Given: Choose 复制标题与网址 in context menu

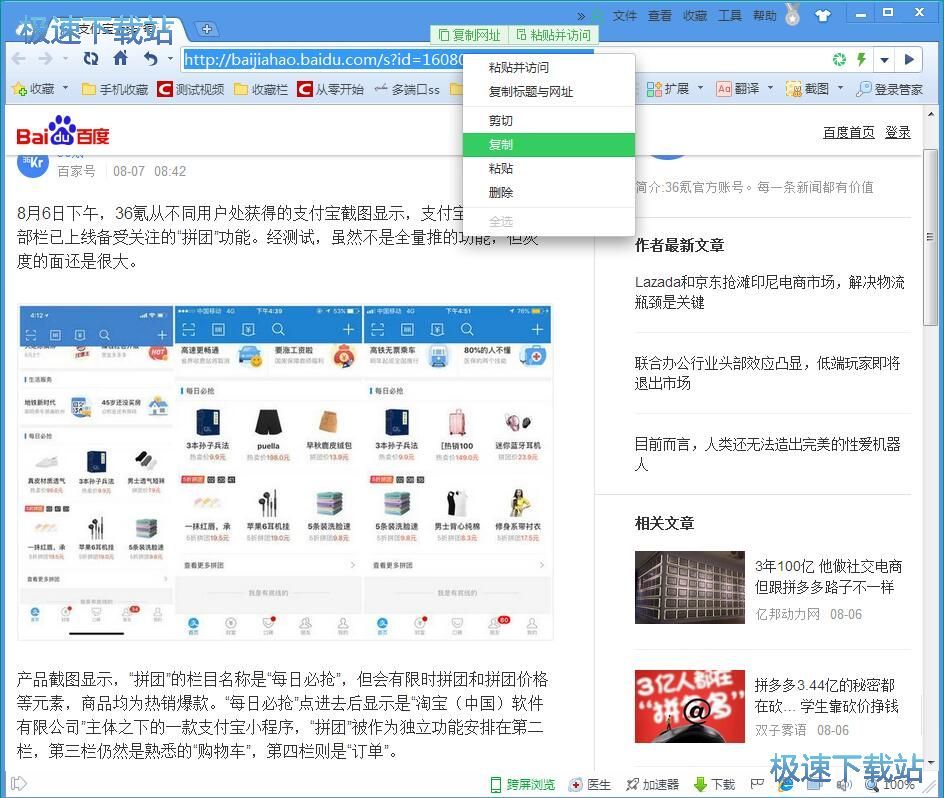Looking at the screenshot, I should coord(548,92).
